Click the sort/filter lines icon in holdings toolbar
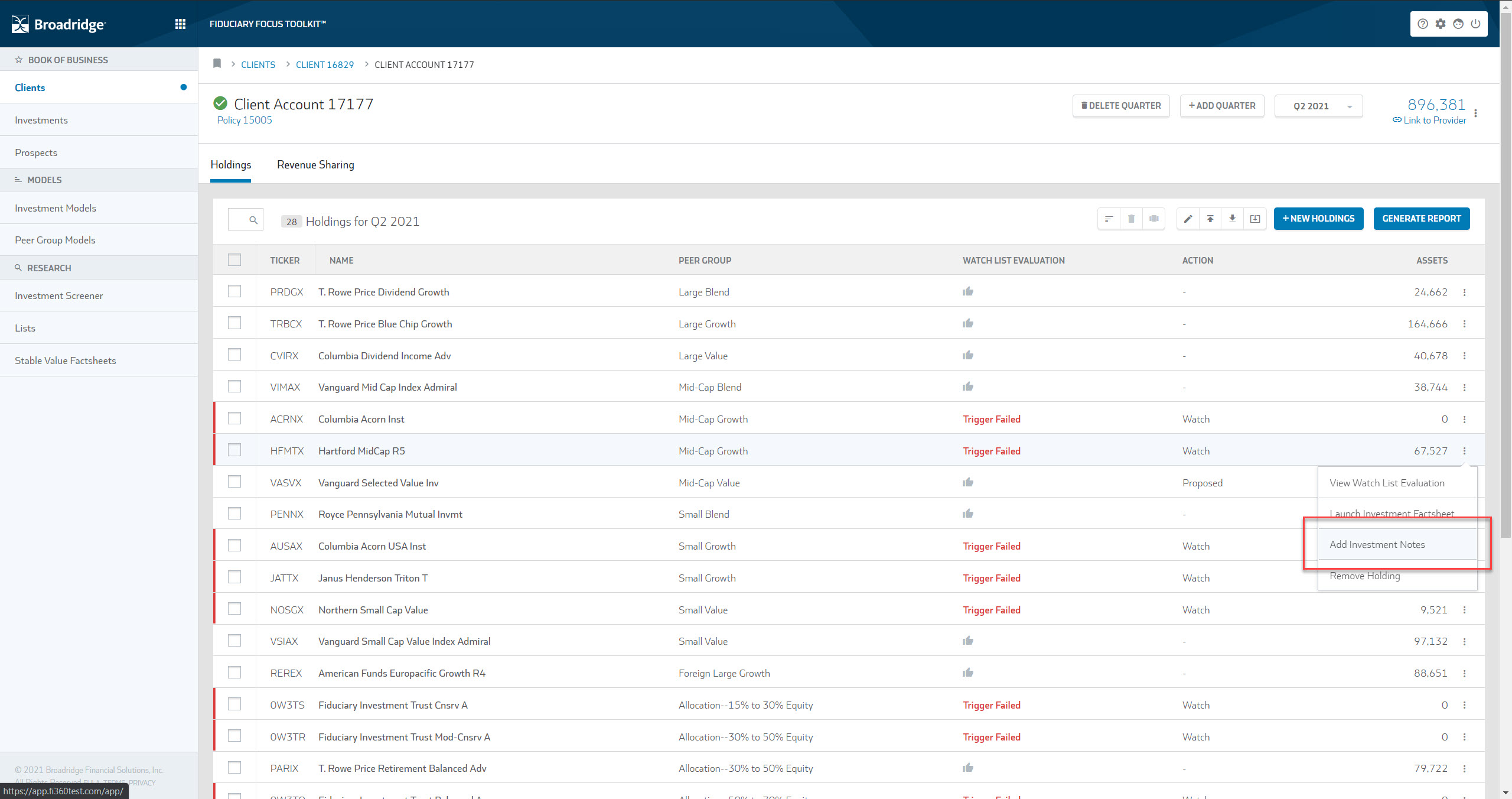Image resolution: width=1512 pixels, height=799 pixels. click(x=1109, y=219)
